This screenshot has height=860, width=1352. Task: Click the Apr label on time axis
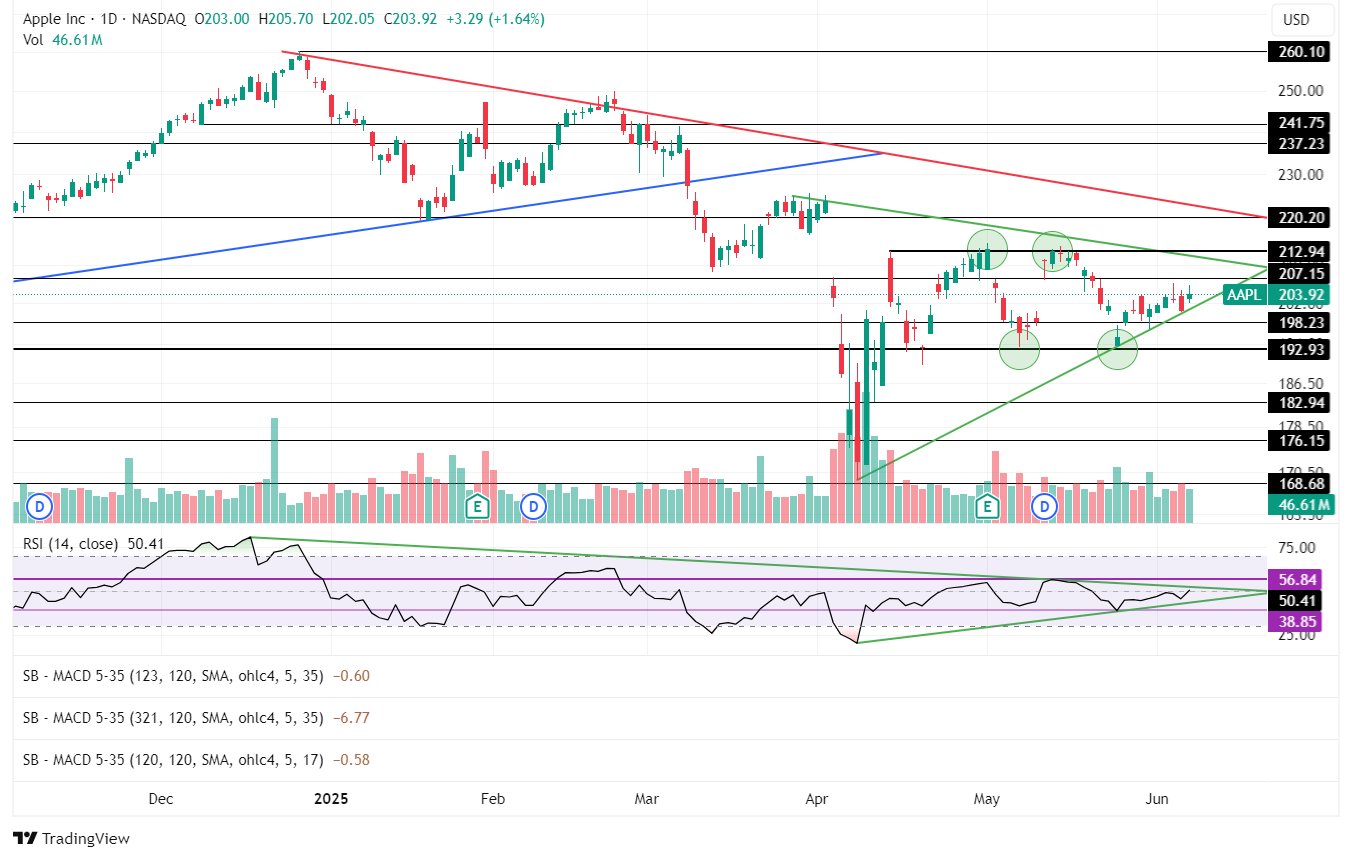[x=817, y=798]
